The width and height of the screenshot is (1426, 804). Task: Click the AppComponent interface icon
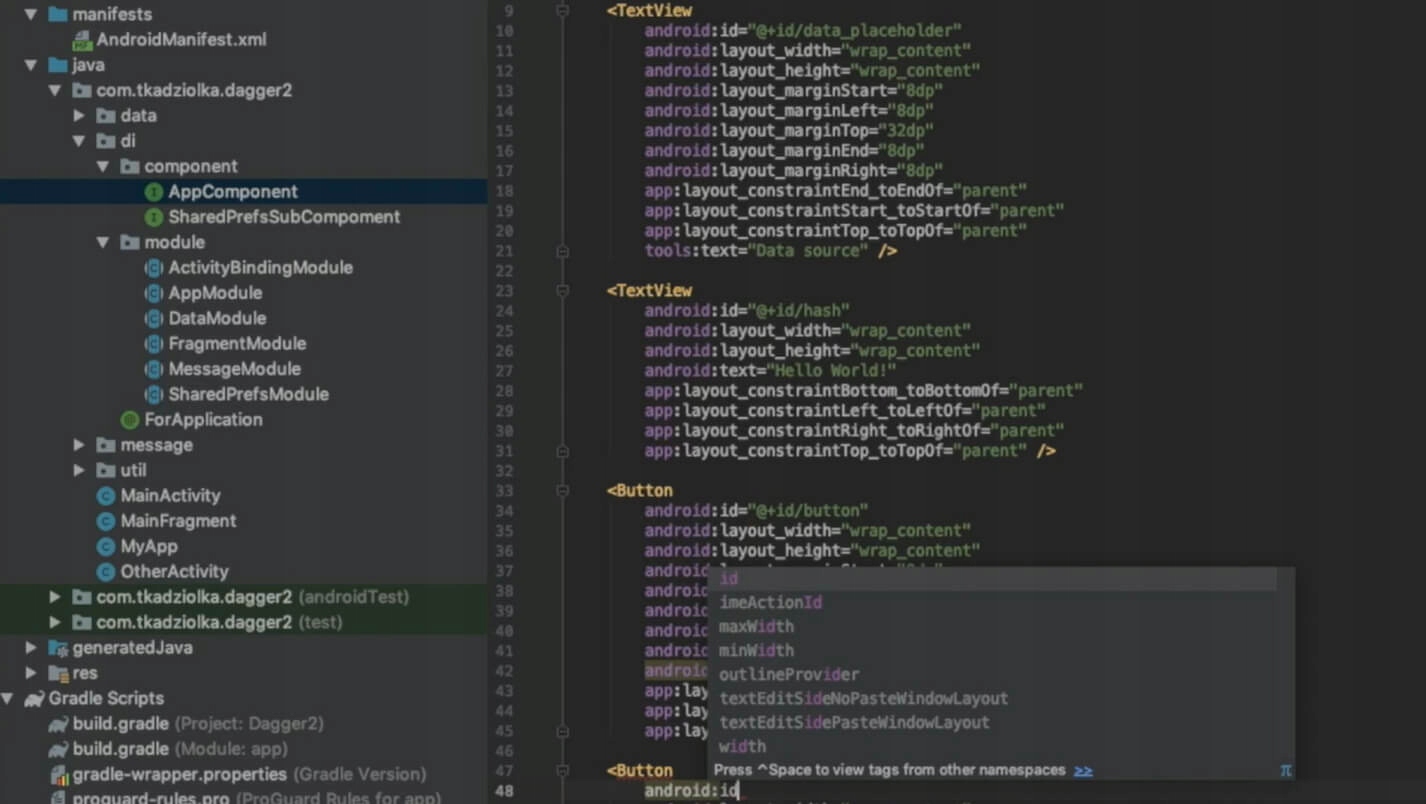click(153, 192)
